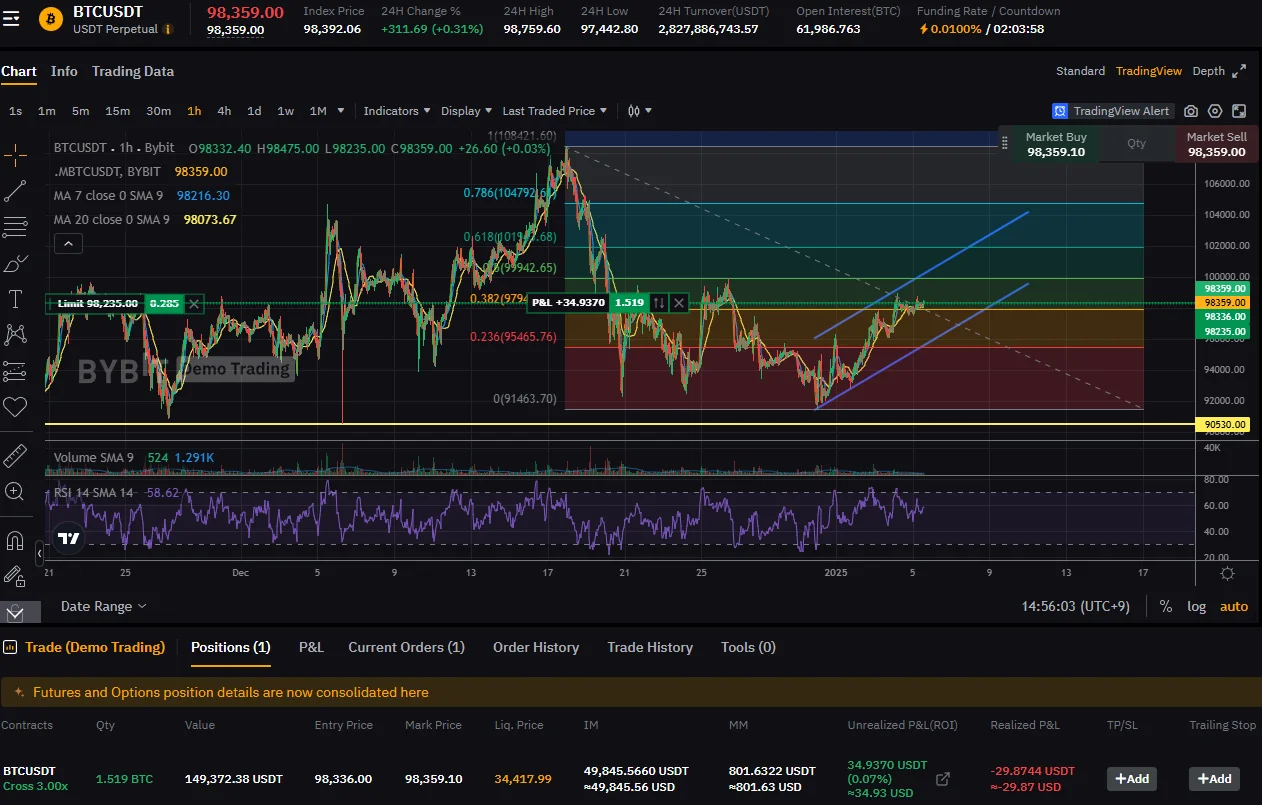This screenshot has width=1262, height=805.
Task: Click the ruler measure tool
Action: 15,456
